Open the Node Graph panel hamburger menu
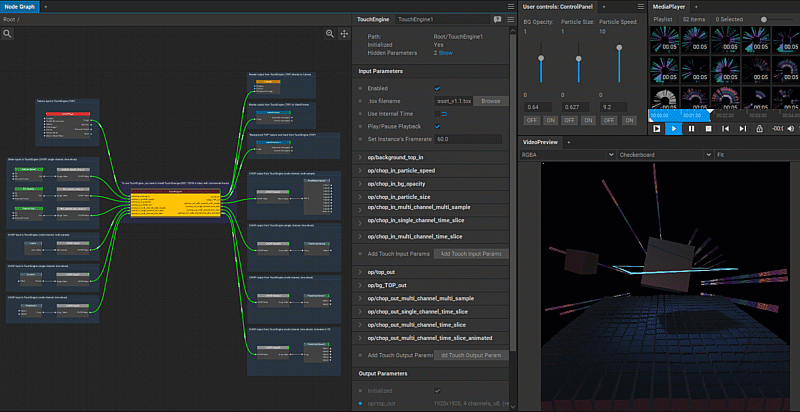 click(x=511, y=7)
